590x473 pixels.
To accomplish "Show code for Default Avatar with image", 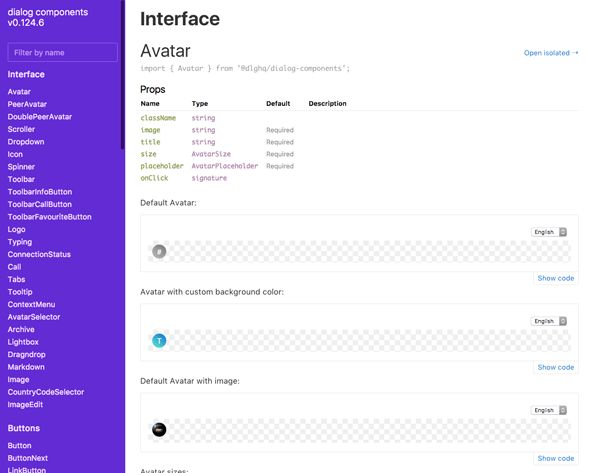I will (x=556, y=458).
